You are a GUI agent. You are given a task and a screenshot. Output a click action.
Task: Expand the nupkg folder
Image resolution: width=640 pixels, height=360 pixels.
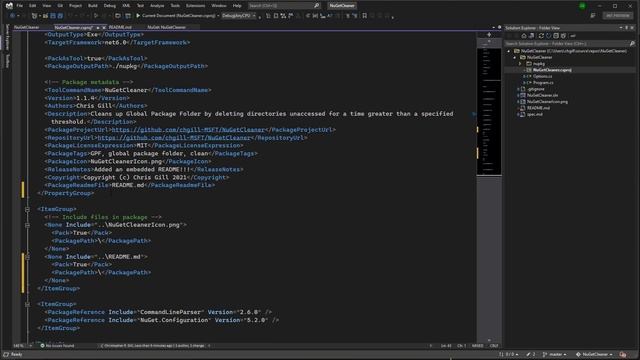click(x=520, y=64)
